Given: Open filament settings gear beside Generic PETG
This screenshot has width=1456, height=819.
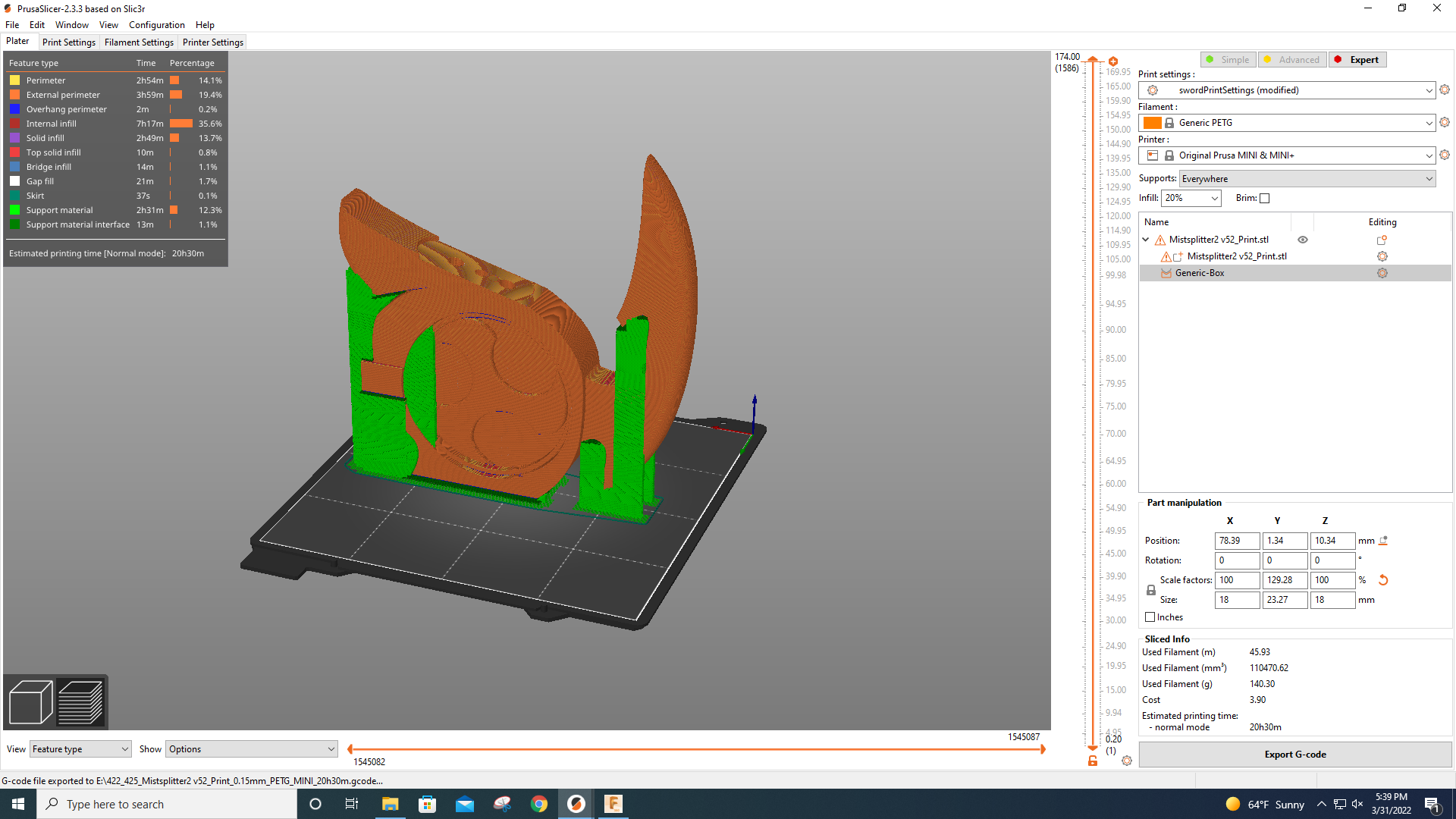Looking at the screenshot, I should pos(1445,122).
